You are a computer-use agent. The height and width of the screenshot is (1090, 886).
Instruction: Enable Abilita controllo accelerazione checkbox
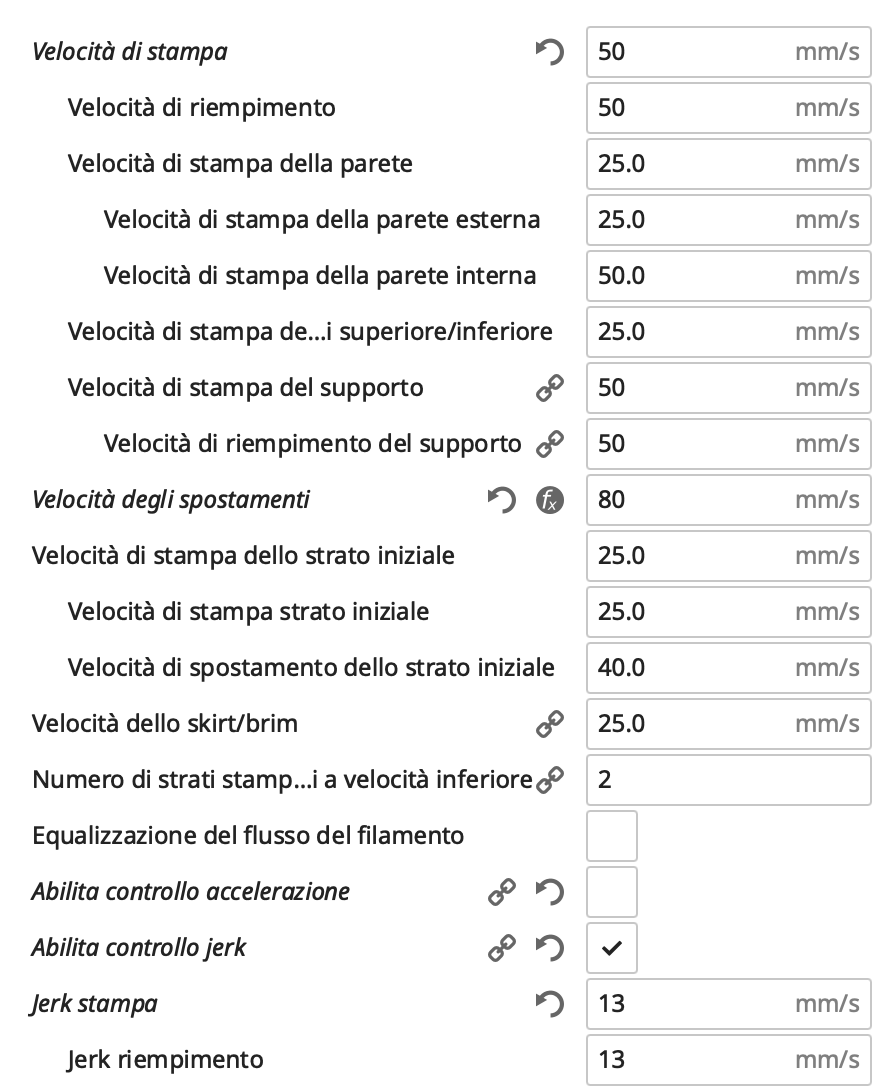[611, 892]
